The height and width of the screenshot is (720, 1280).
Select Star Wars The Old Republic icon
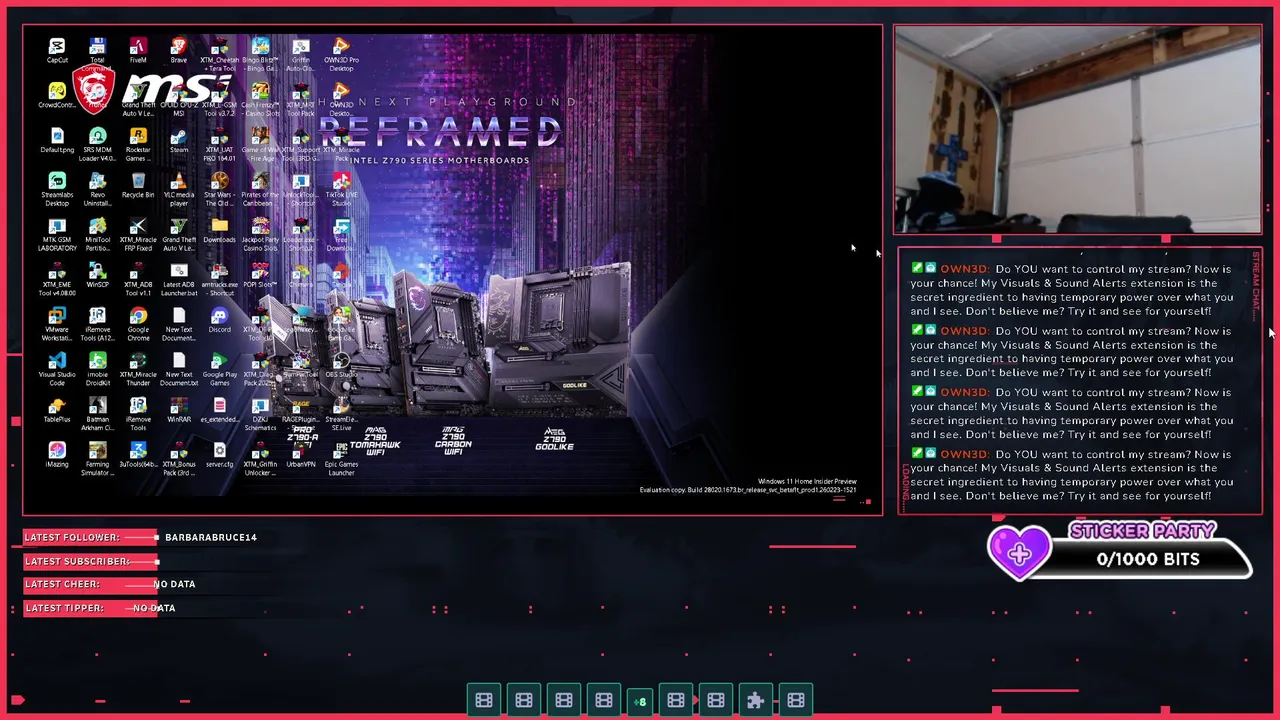pos(219,190)
